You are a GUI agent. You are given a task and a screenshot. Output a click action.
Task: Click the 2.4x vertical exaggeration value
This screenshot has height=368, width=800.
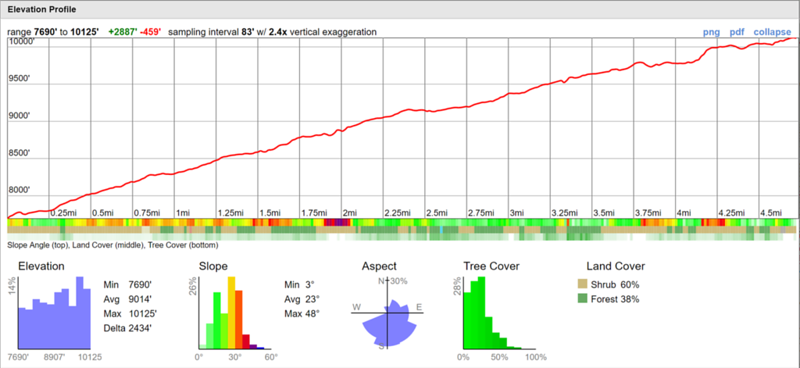278,32
